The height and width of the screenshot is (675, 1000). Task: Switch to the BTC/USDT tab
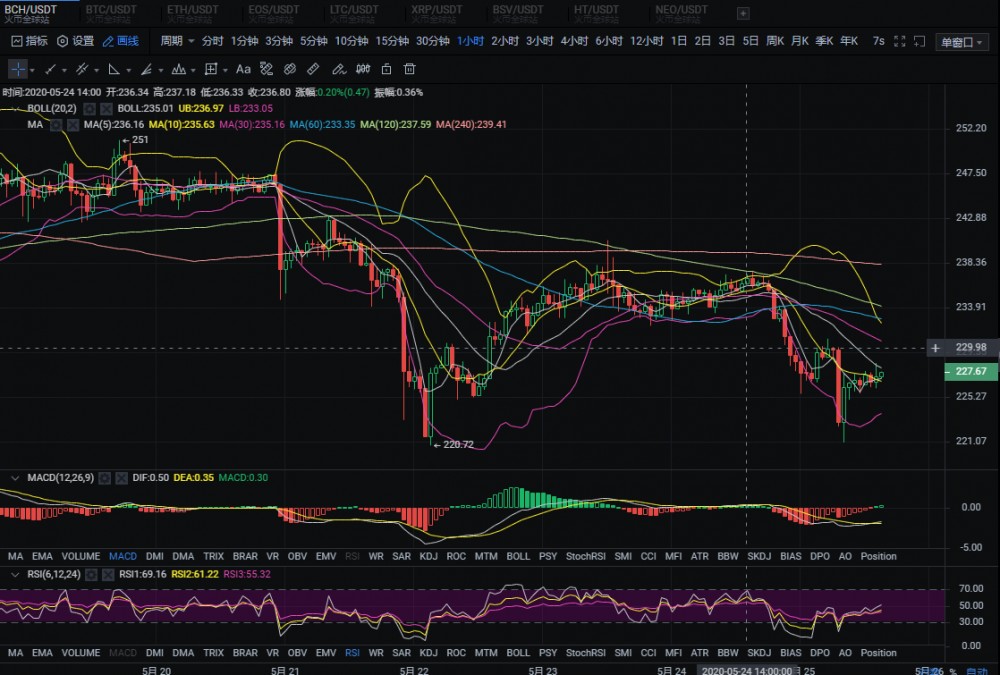(x=109, y=10)
